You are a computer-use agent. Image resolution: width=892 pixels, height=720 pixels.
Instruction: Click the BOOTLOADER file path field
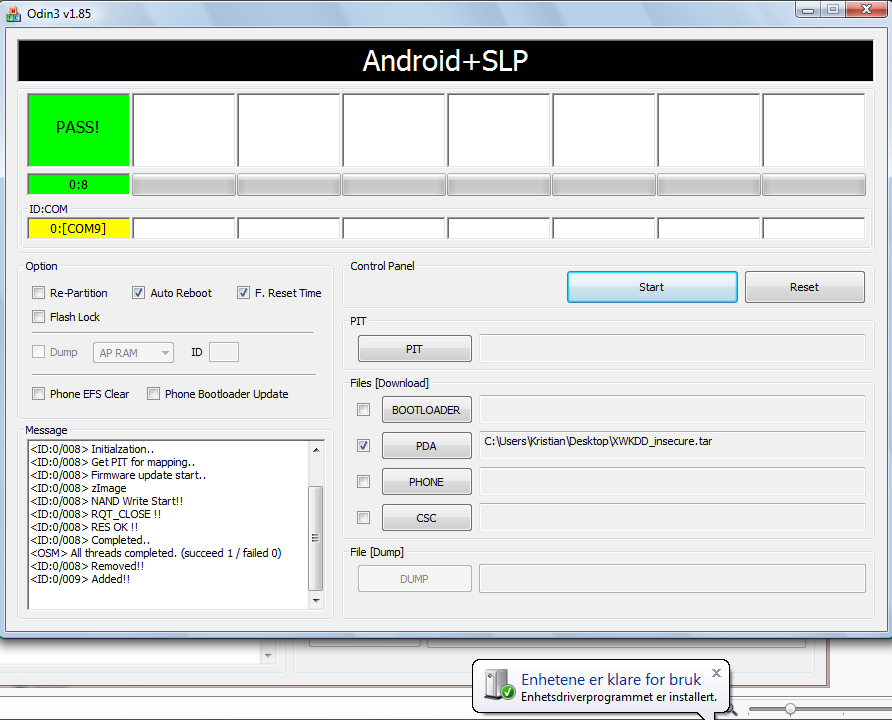[672, 409]
